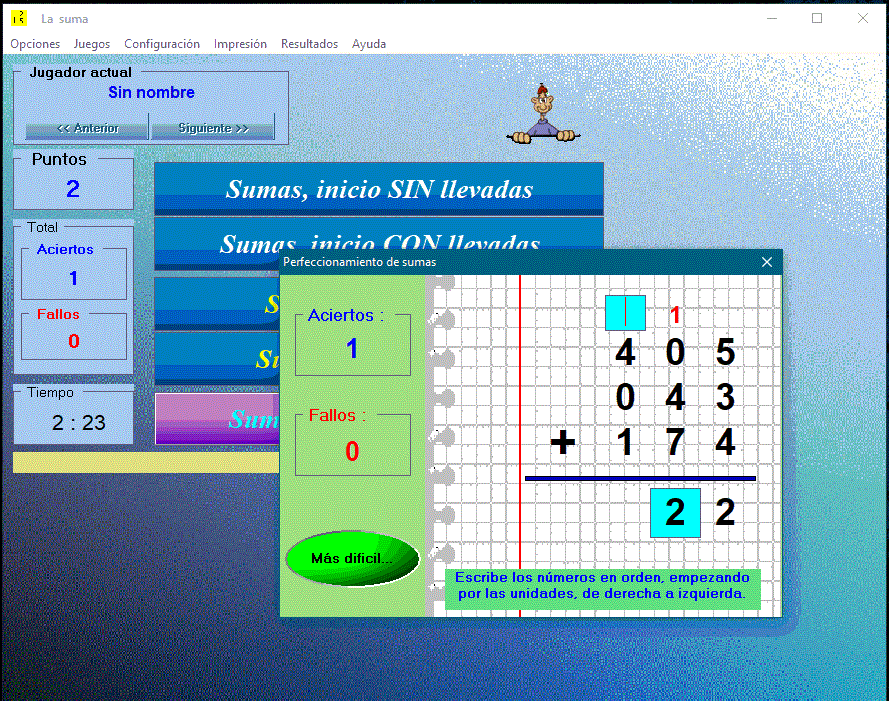Open the Juegos menu
Screen dimensions: 889x701
click(92, 44)
